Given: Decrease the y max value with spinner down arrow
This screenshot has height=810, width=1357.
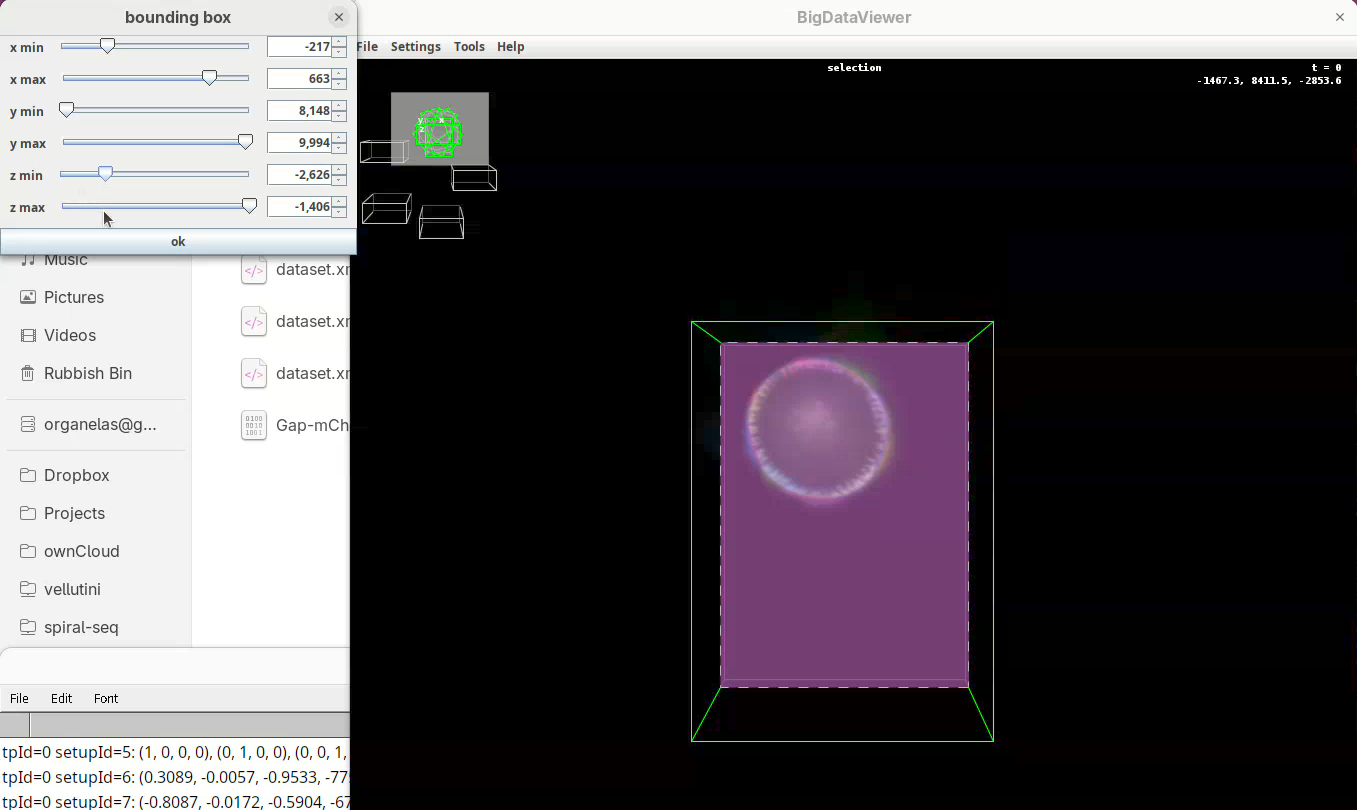Looking at the screenshot, I should (x=340, y=148).
